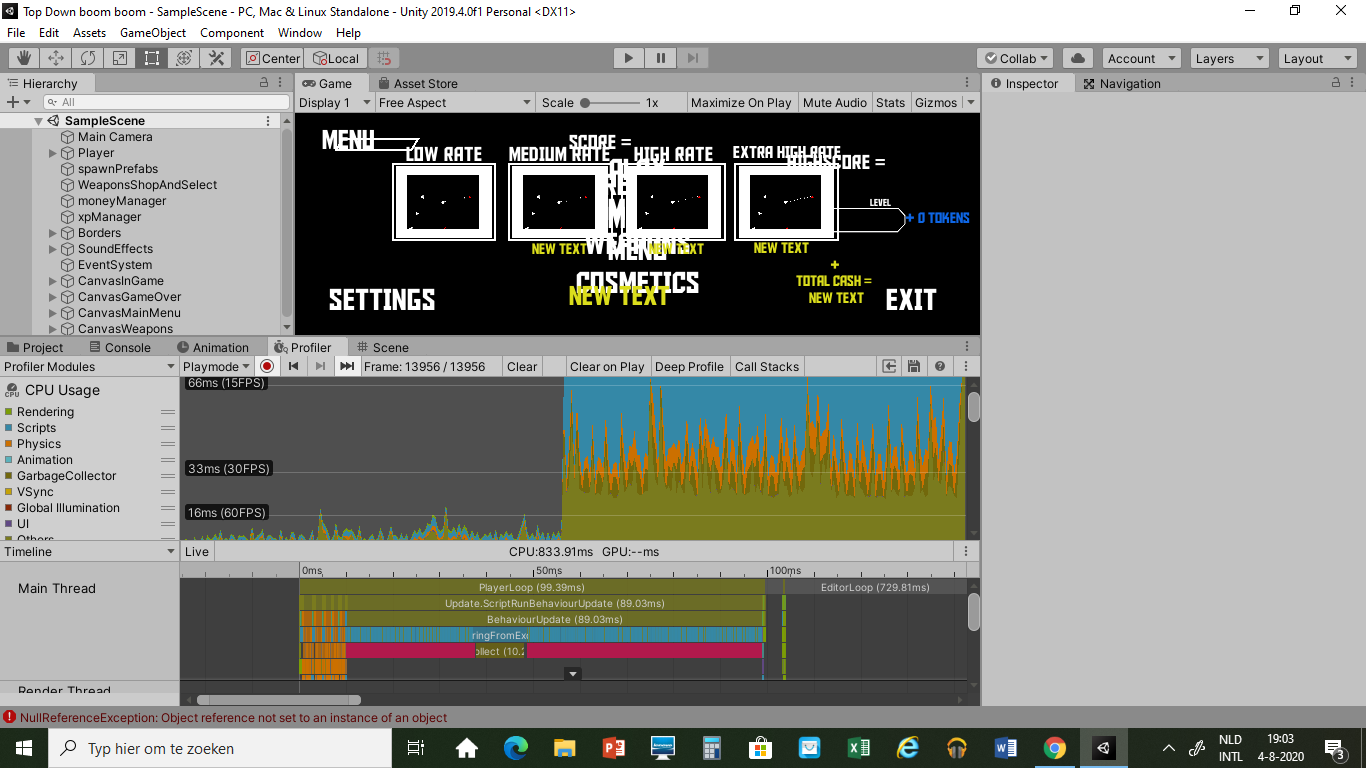1366x768 pixels.
Task: Open the Component menu
Action: click(232, 33)
